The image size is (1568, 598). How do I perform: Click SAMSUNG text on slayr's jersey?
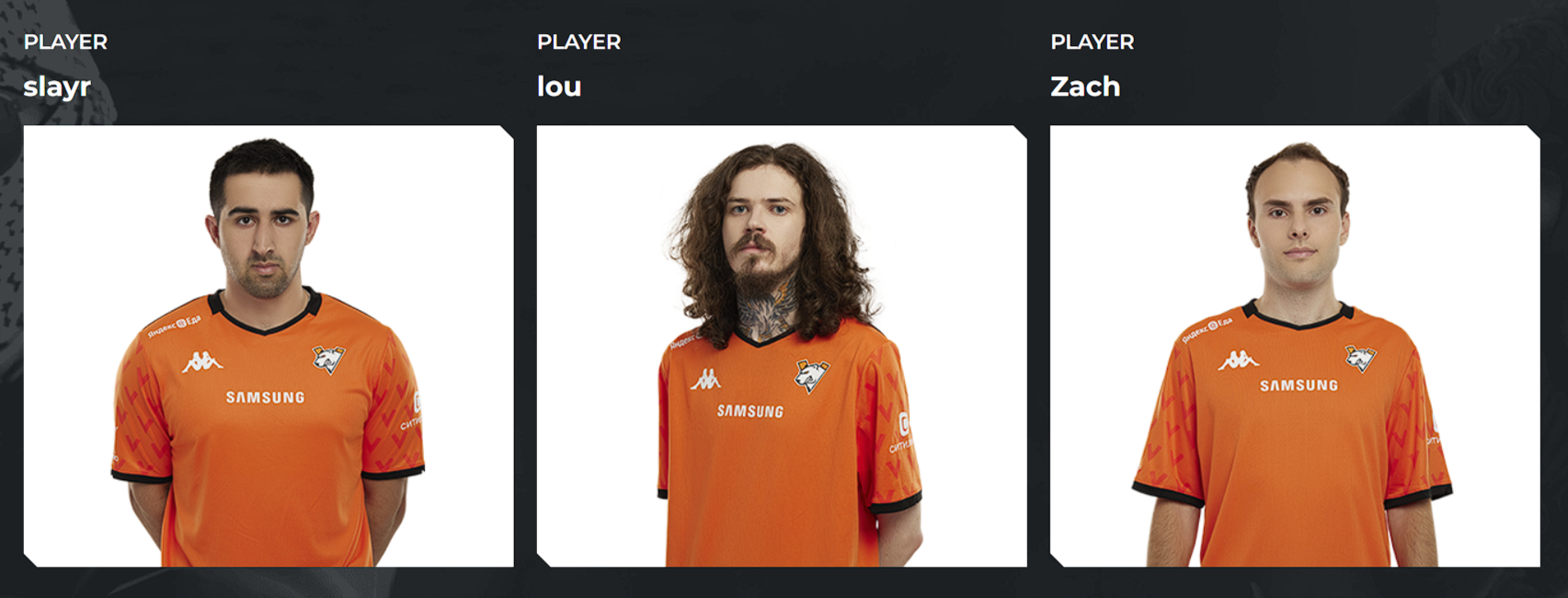coord(265,397)
